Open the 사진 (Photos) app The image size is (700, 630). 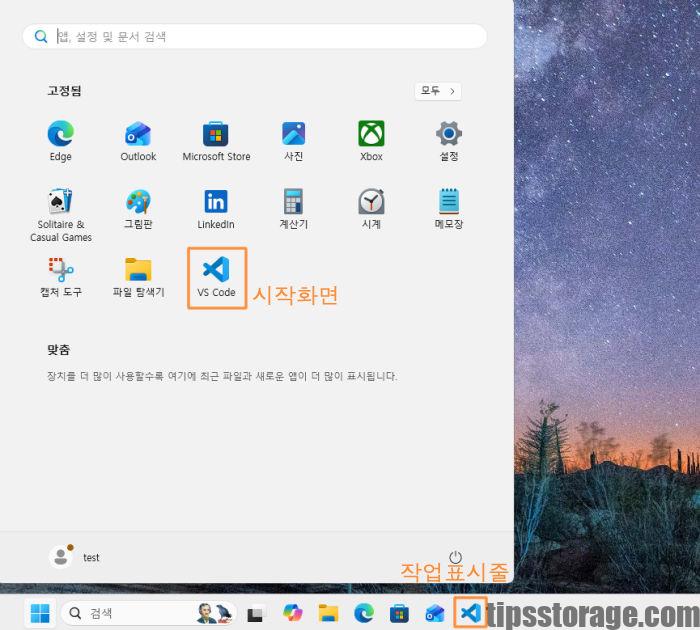[x=294, y=141]
